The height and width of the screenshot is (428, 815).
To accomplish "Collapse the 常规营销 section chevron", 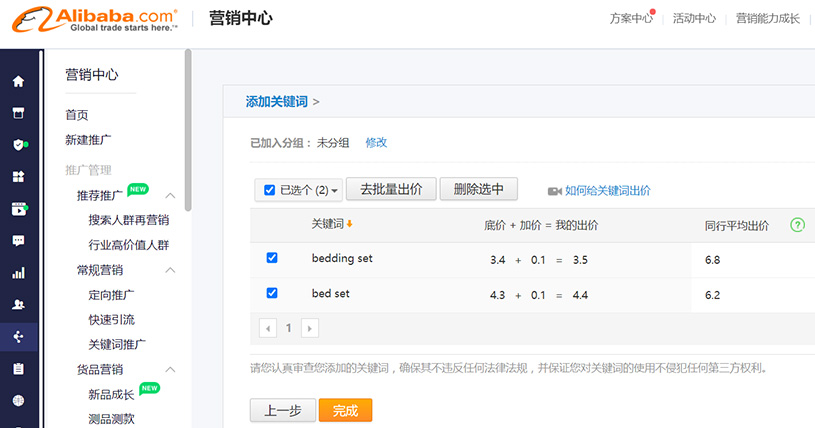I will [170, 270].
